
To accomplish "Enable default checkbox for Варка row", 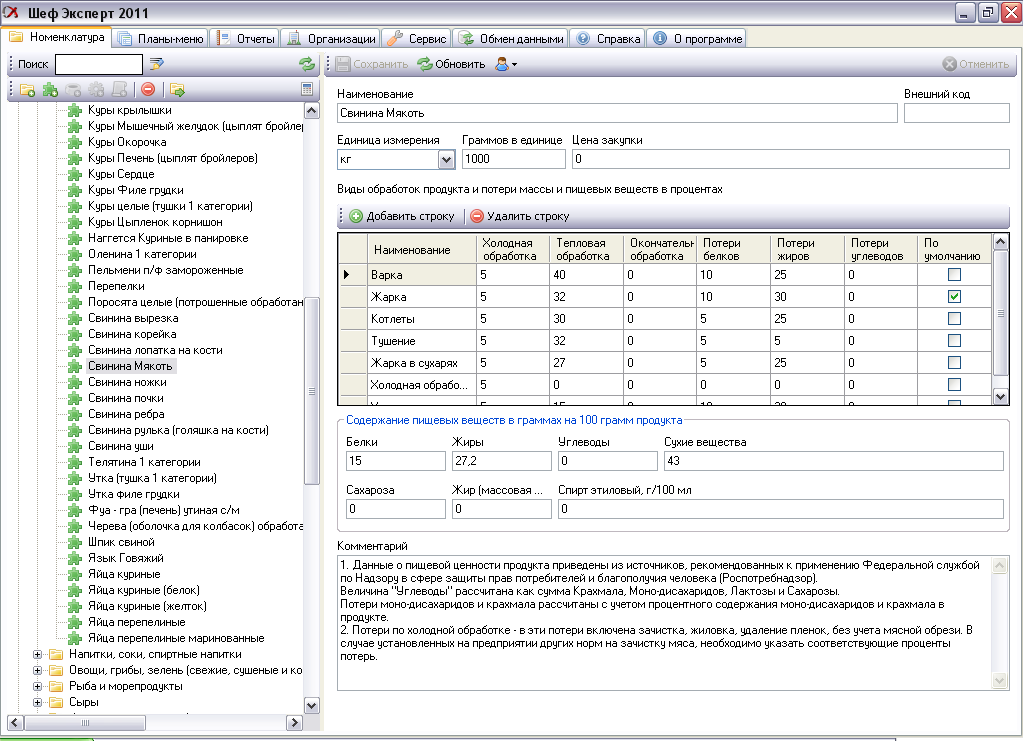I will coord(954,275).
